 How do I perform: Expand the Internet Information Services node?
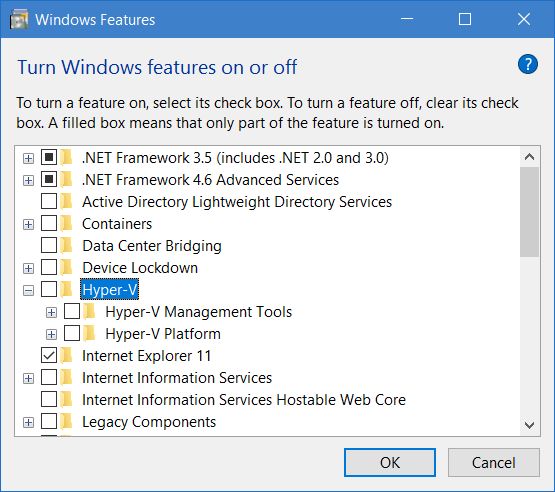(x=28, y=378)
